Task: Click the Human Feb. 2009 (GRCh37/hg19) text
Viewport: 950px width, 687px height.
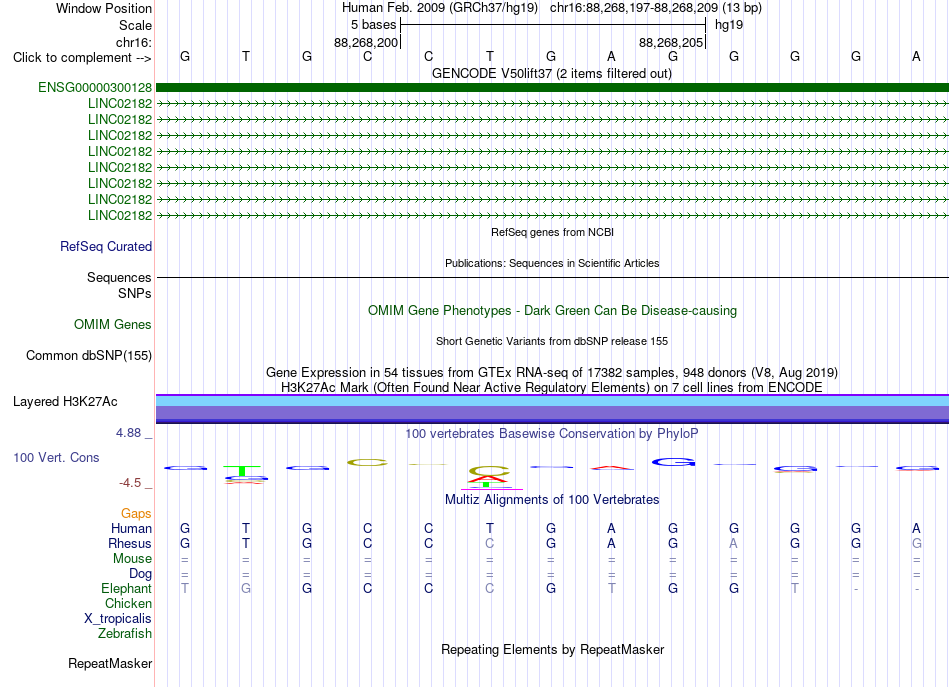Action: pyautogui.click(x=439, y=8)
